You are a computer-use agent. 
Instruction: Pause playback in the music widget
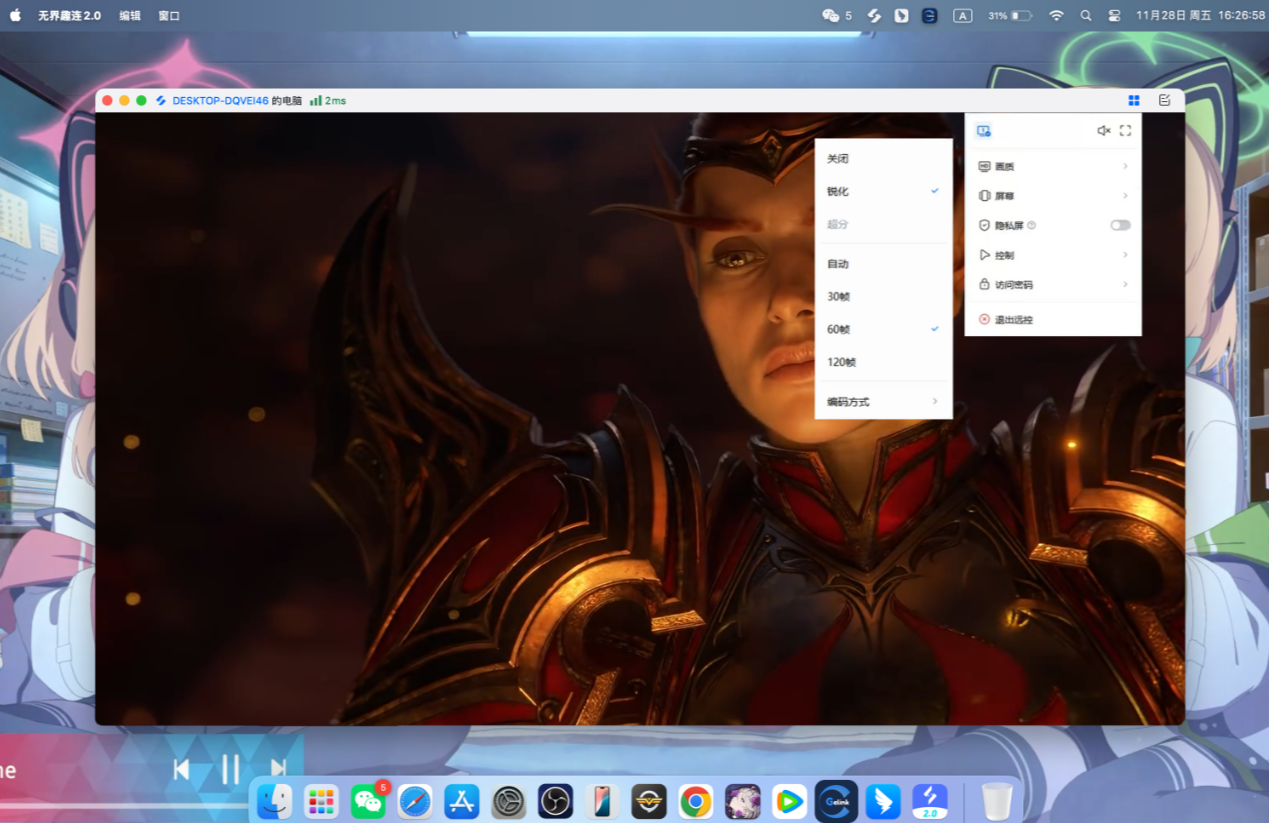click(230, 769)
